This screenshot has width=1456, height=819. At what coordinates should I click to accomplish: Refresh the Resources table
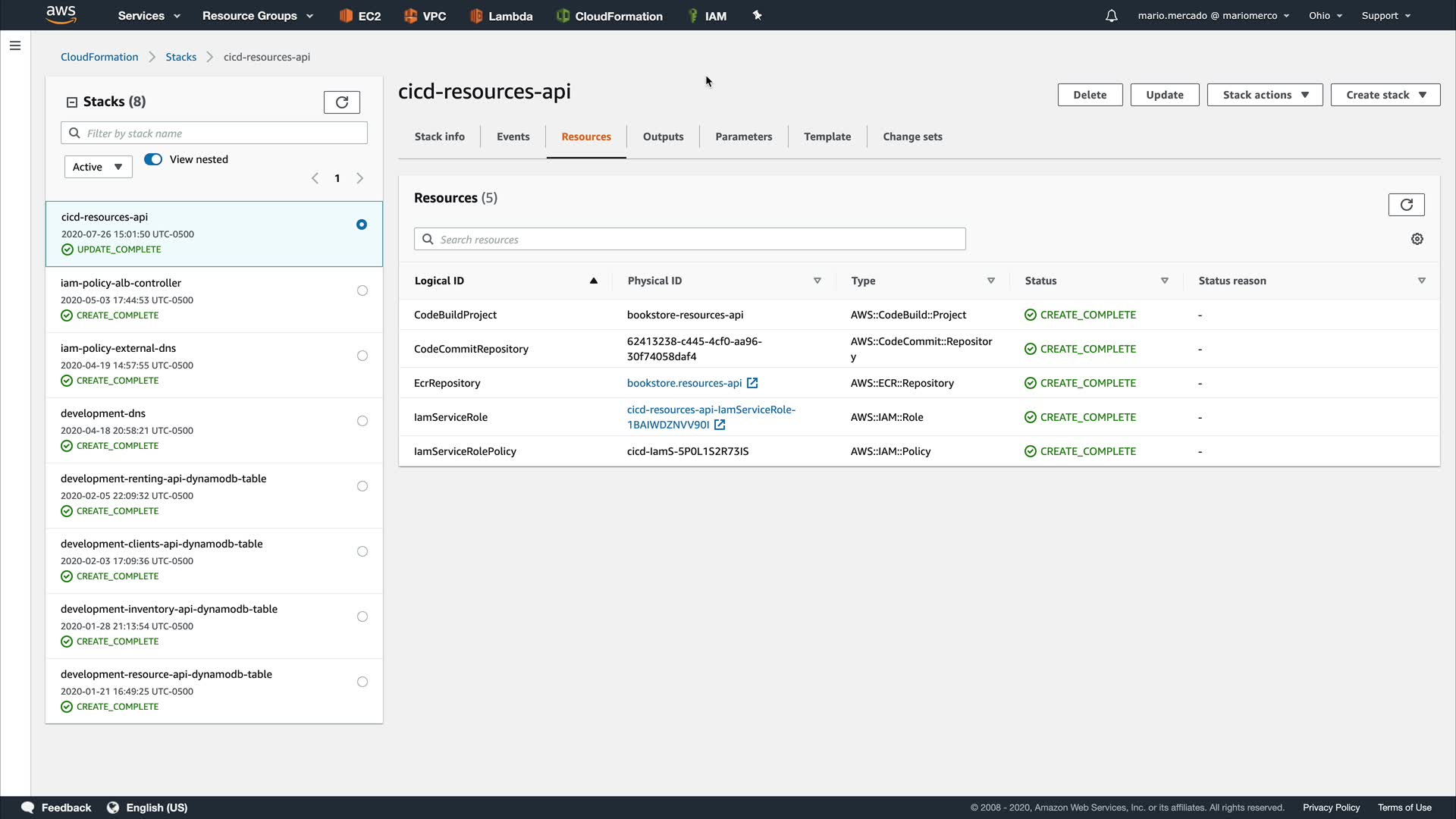coord(1406,205)
